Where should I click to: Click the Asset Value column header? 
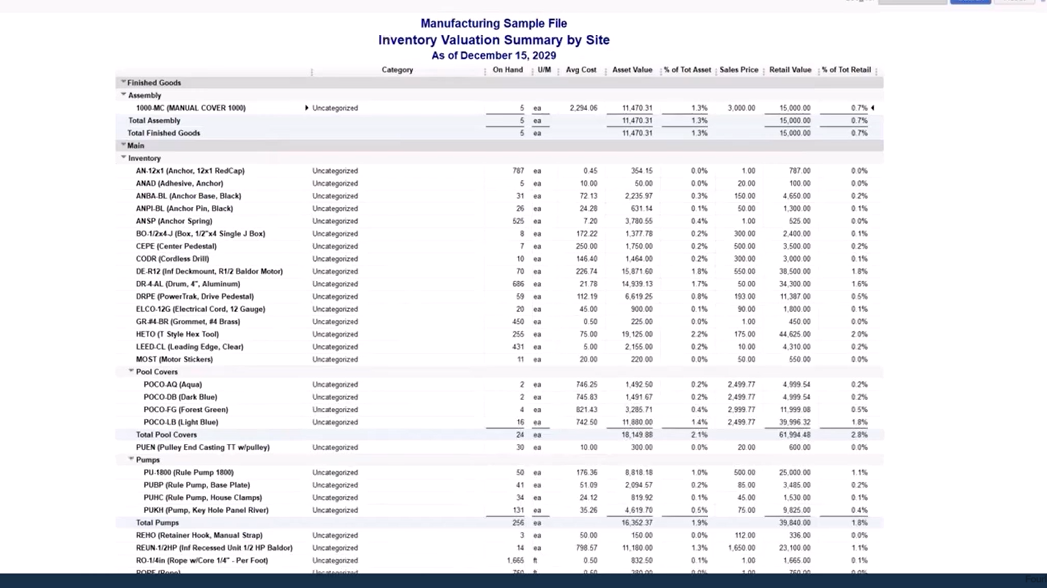point(631,70)
